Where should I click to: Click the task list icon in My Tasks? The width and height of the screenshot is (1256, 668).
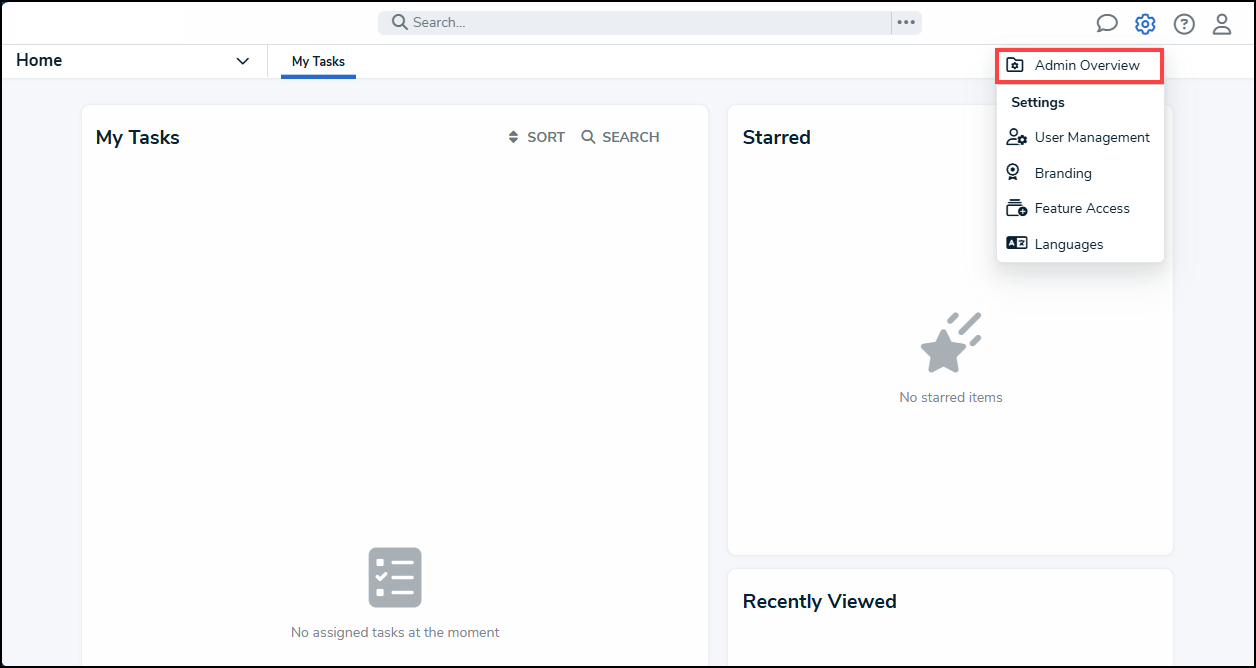395,577
